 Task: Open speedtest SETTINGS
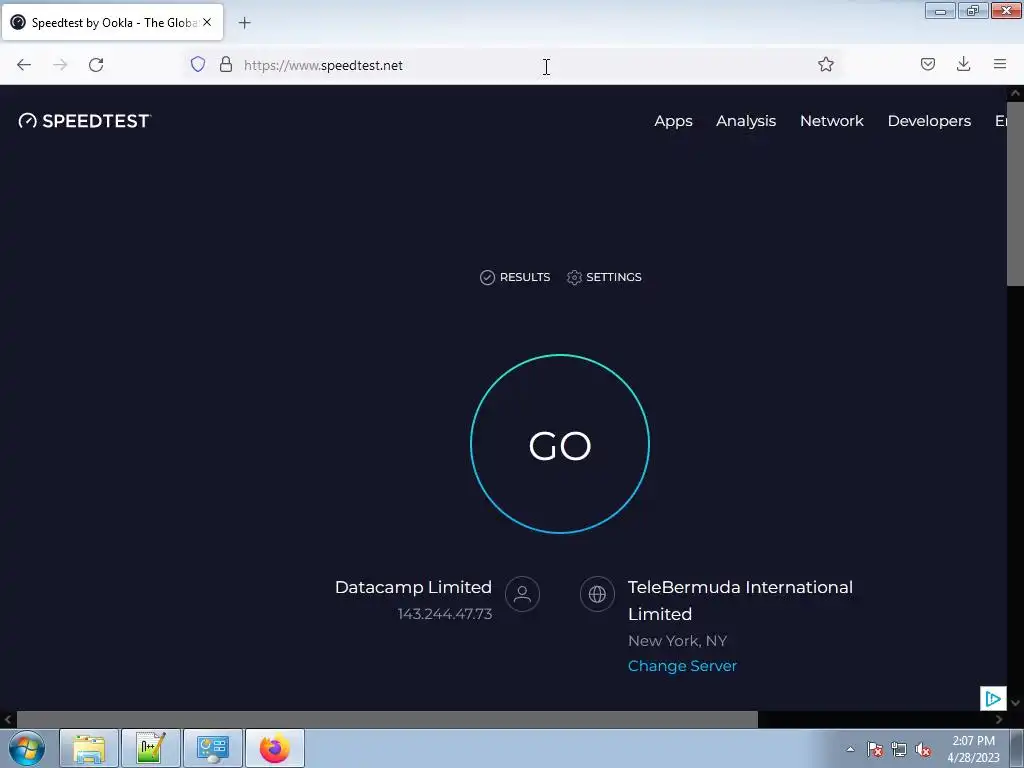coord(604,278)
